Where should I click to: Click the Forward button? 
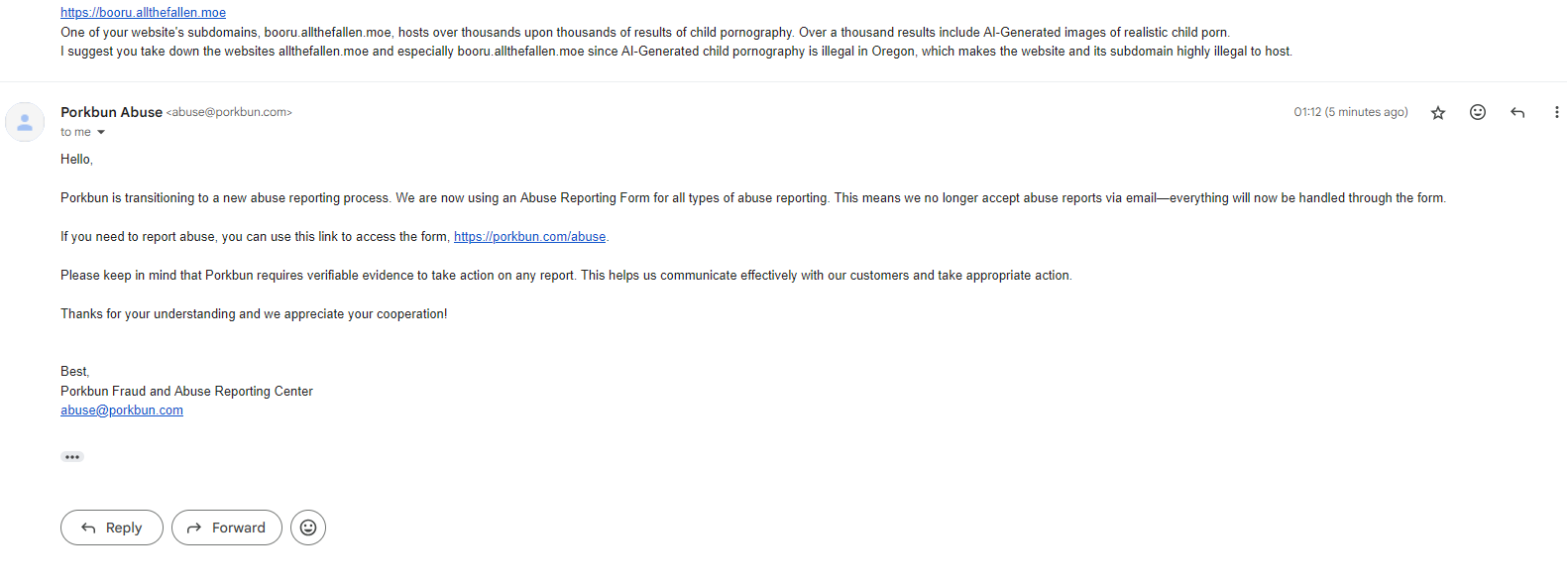pos(227,528)
